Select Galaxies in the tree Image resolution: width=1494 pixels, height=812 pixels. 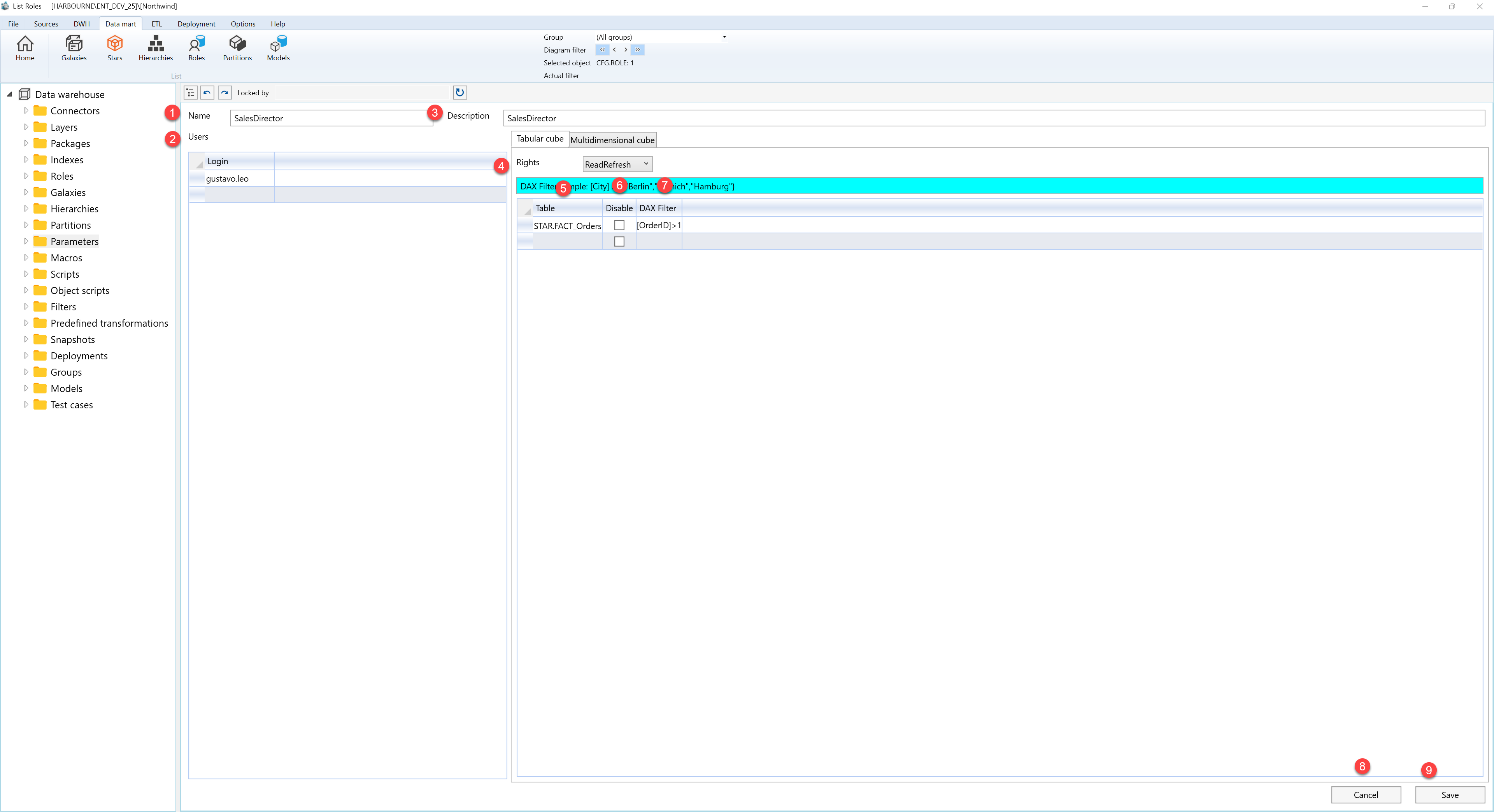68,192
